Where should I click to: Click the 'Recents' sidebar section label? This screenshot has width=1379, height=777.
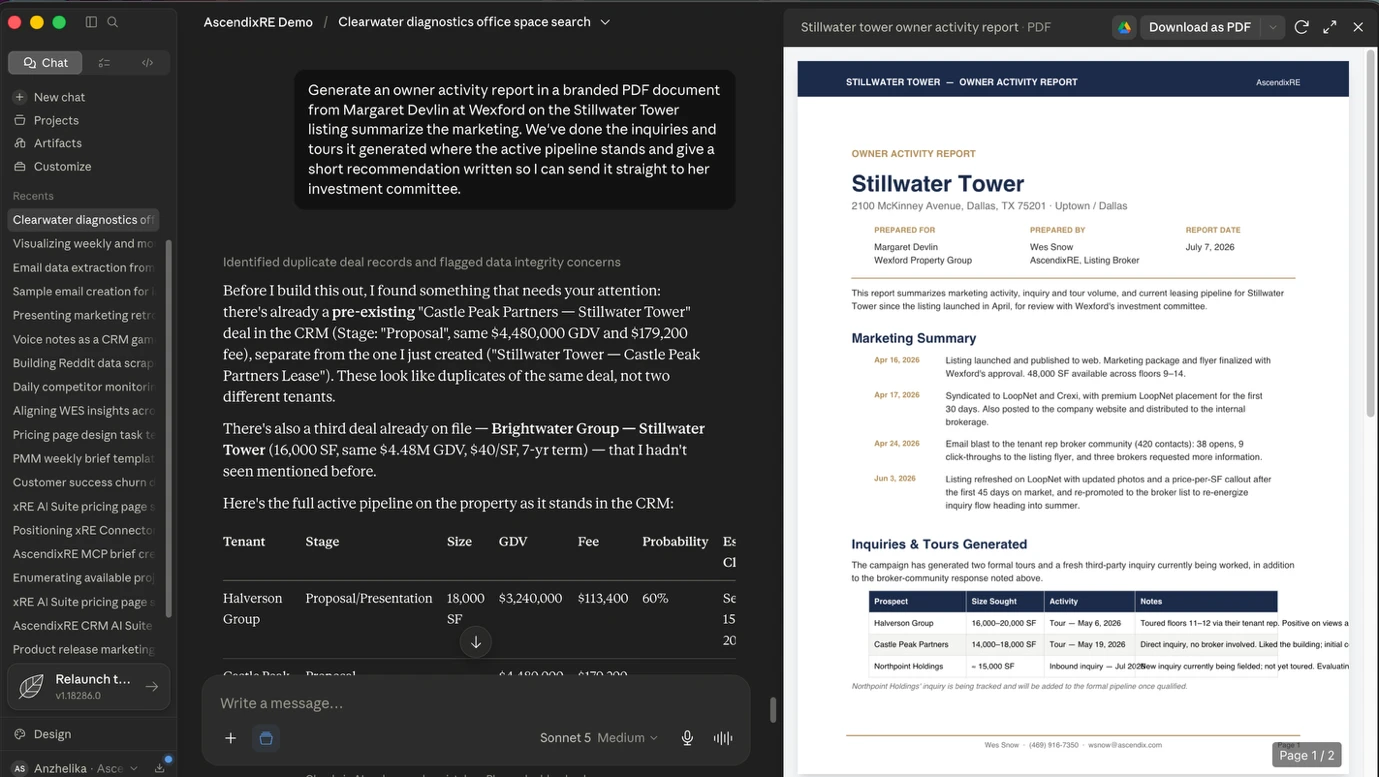click(x=33, y=196)
